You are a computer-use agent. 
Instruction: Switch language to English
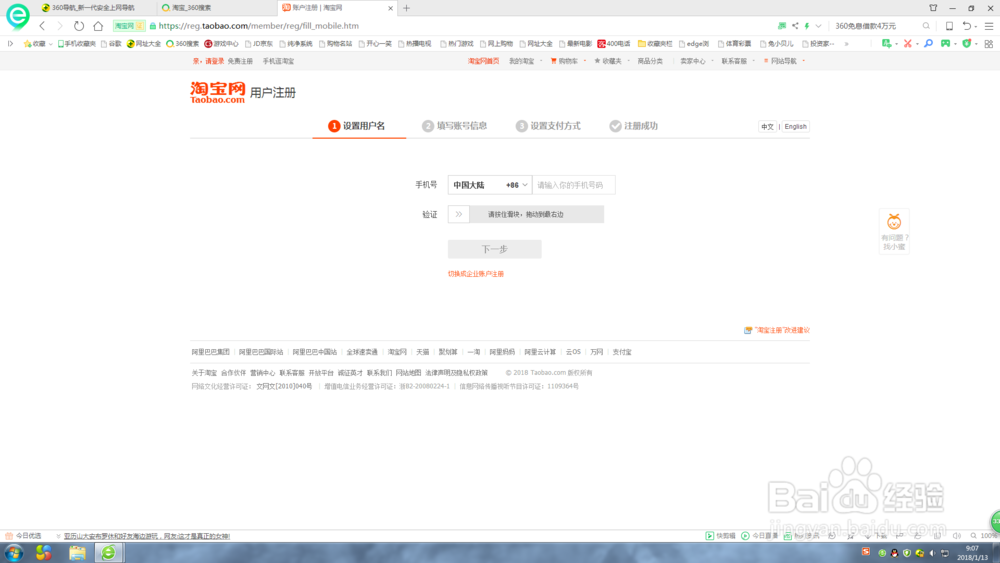click(795, 127)
